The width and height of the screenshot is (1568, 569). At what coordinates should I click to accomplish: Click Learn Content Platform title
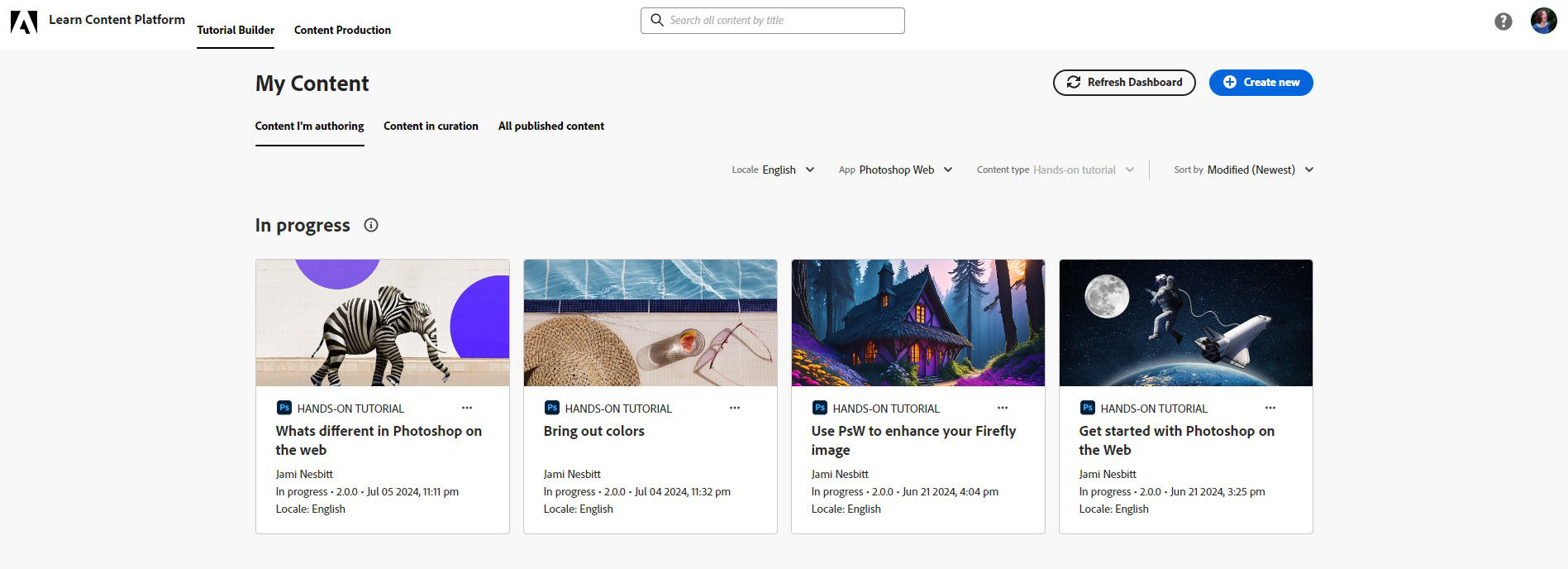[117, 19]
